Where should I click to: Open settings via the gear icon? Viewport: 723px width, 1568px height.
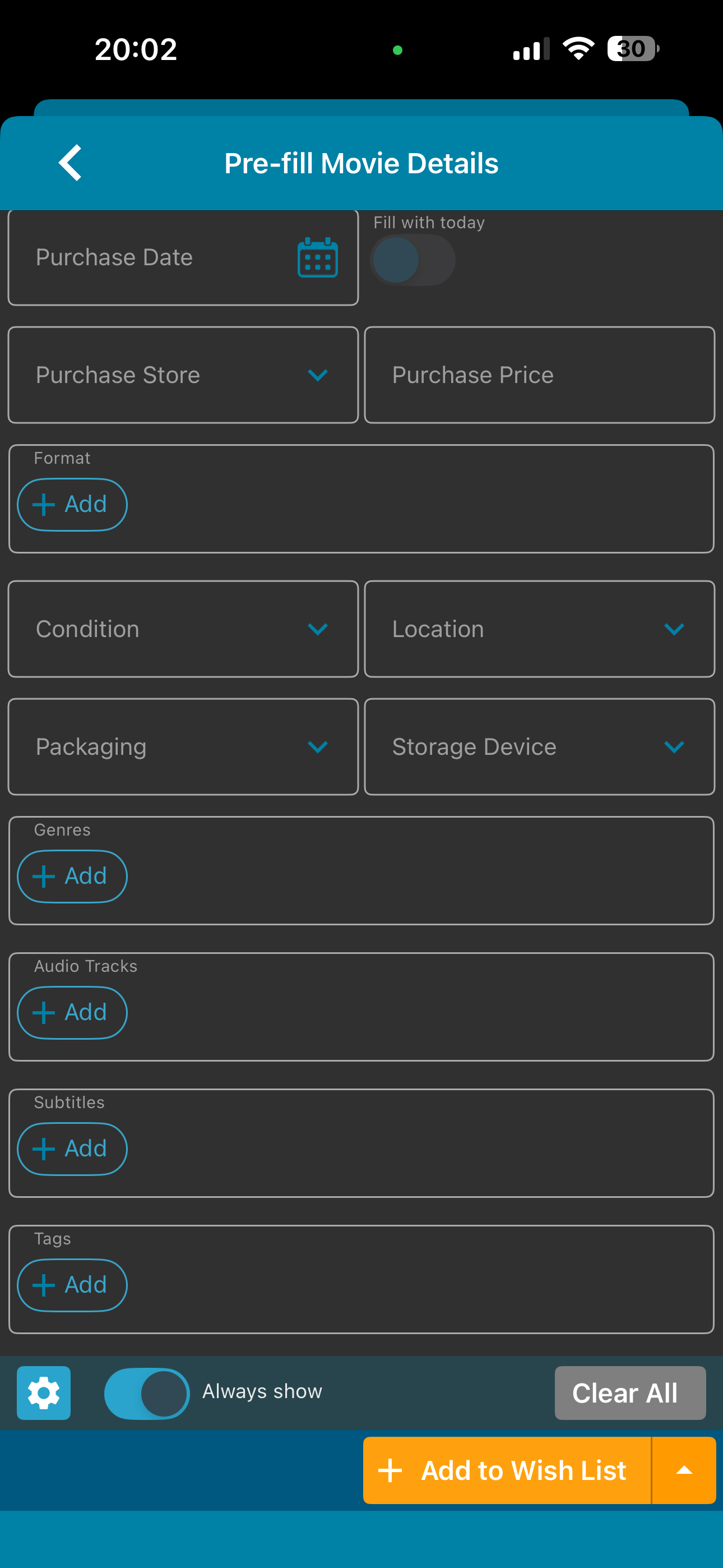click(x=44, y=1392)
